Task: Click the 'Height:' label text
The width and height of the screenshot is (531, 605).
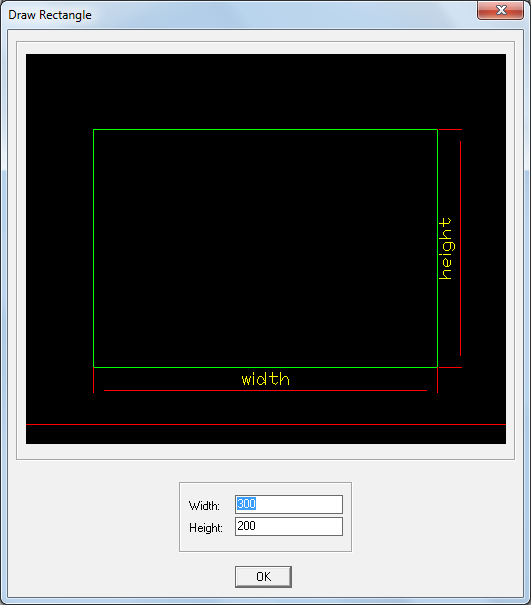Action: [x=206, y=528]
